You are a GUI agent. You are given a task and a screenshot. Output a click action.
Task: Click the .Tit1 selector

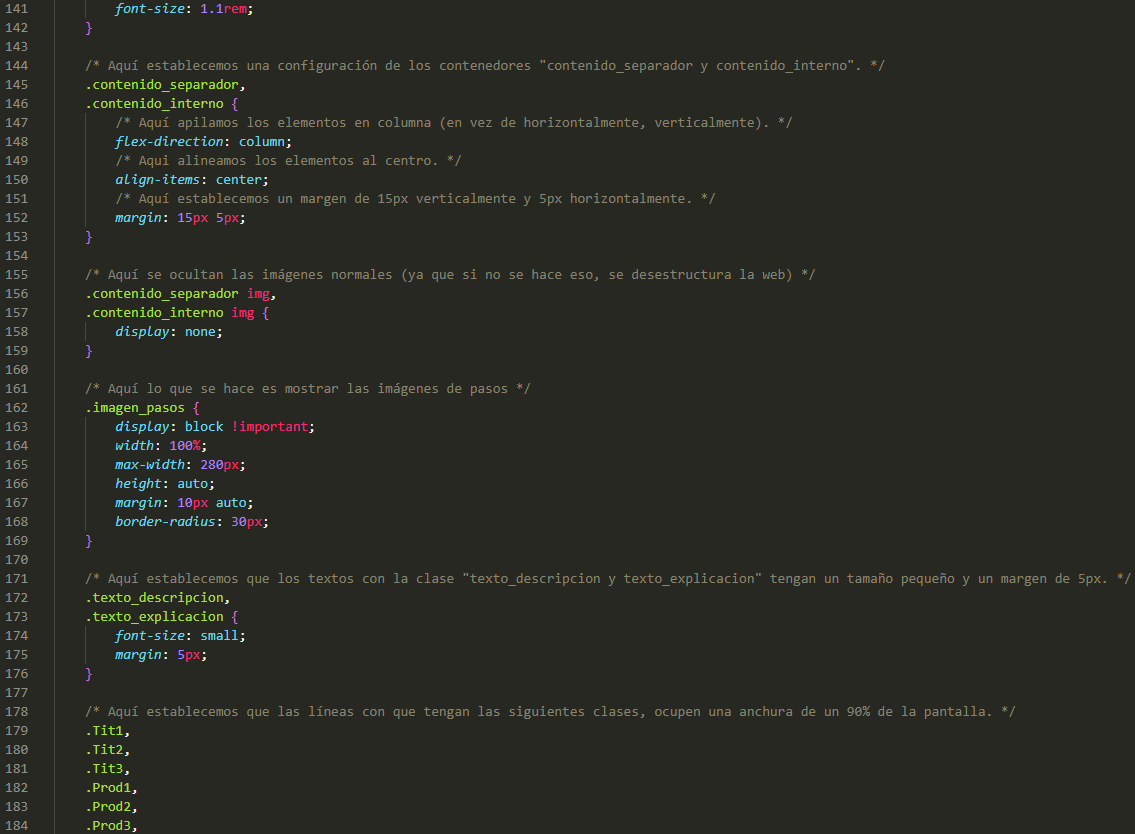point(104,730)
